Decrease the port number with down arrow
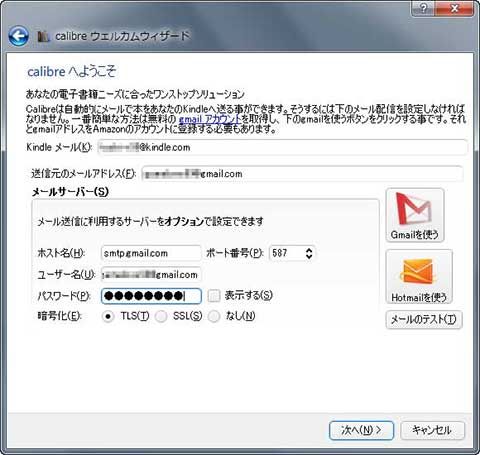The height and width of the screenshot is (455, 480). pyautogui.click(x=309, y=256)
